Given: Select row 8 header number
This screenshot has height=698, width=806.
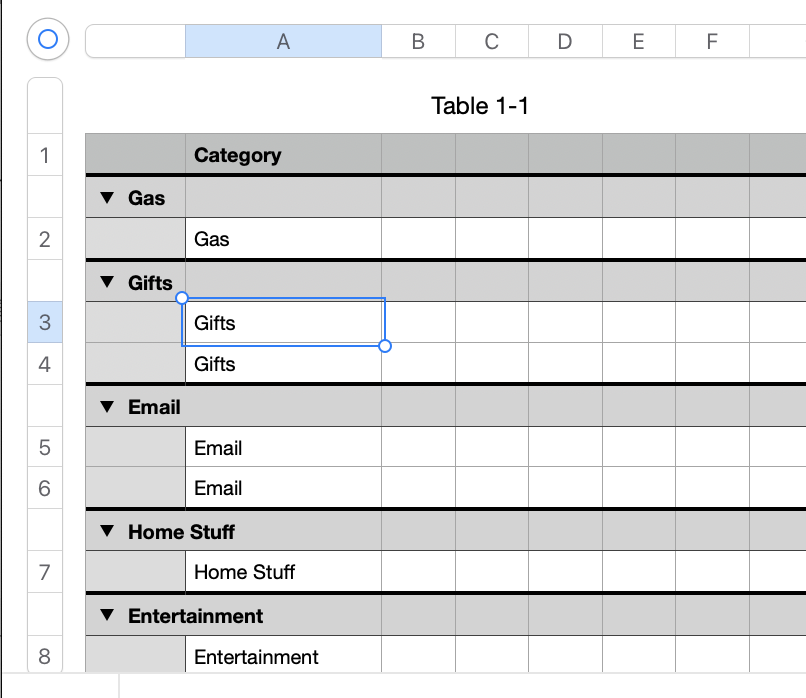Looking at the screenshot, I should pos(45,657).
